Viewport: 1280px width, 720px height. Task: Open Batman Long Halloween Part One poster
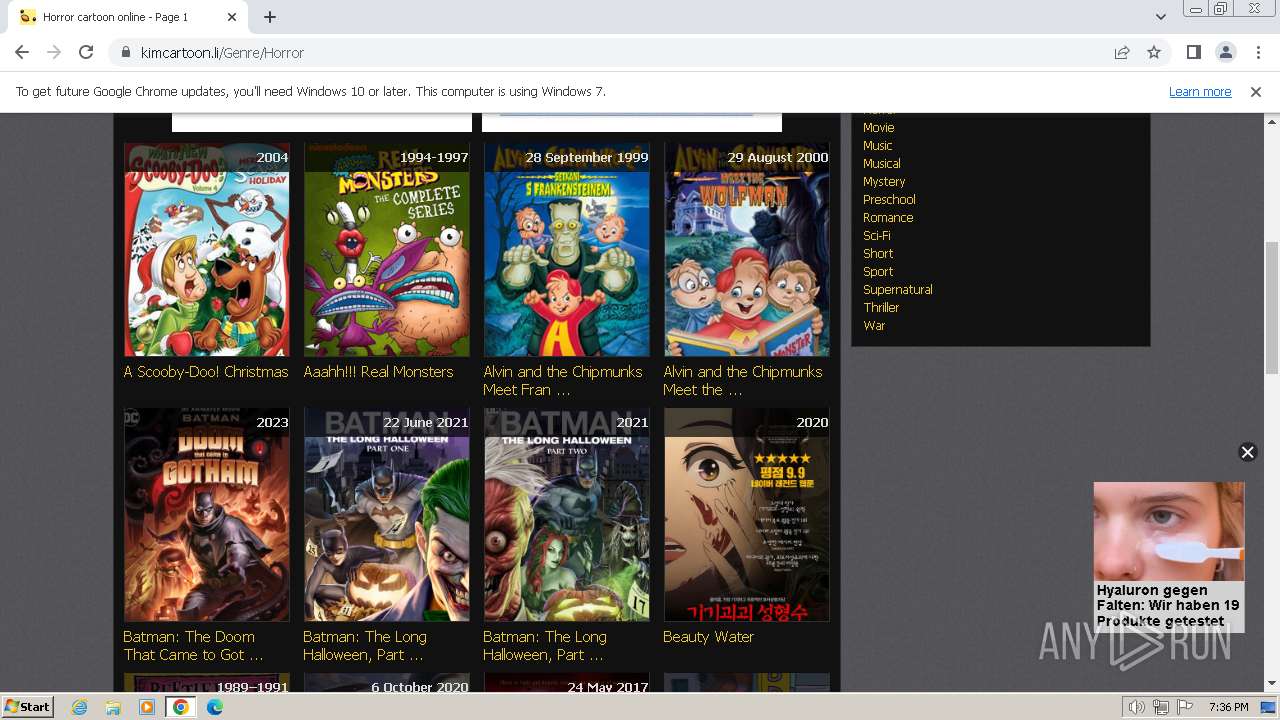(387, 514)
